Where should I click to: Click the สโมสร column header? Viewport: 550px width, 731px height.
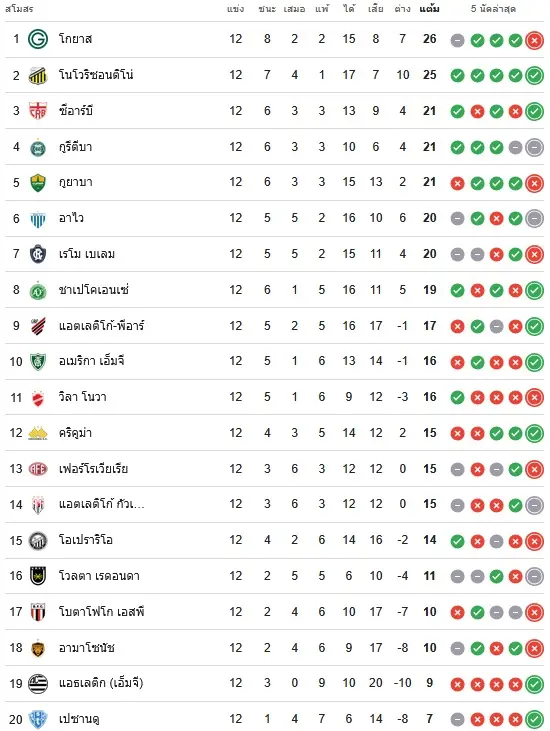(x=19, y=9)
